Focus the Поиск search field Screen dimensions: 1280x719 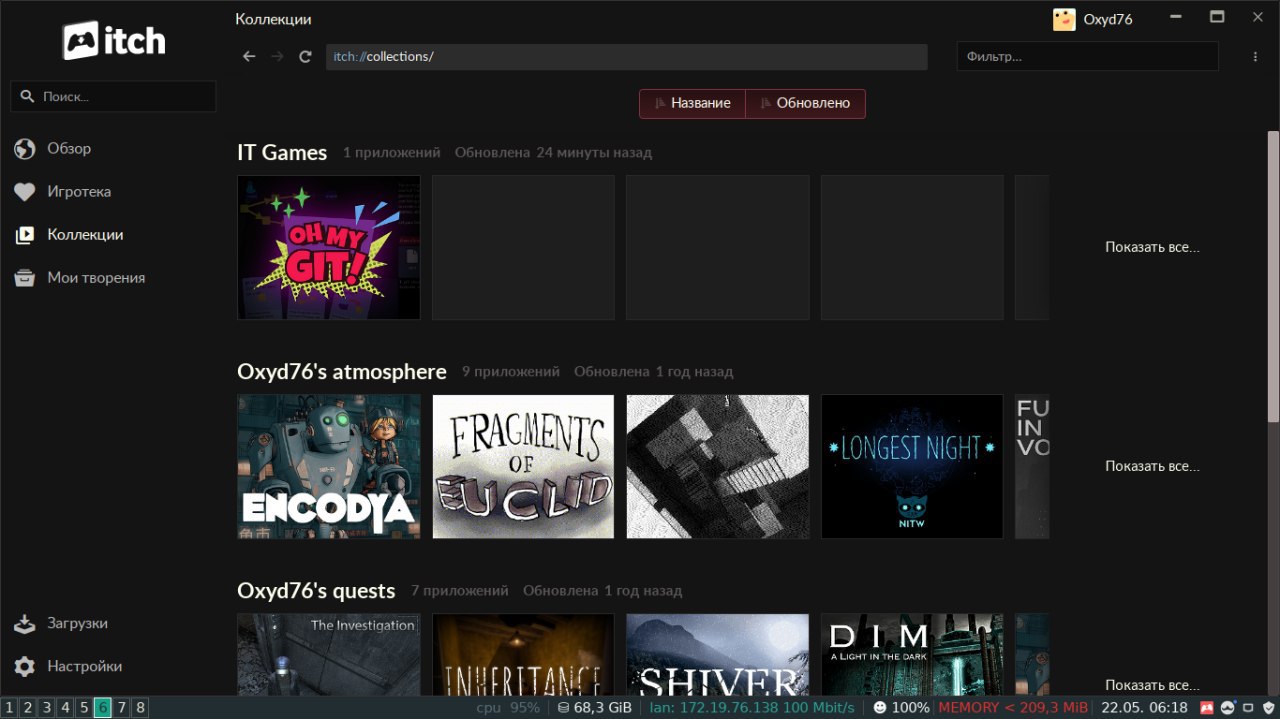coord(113,97)
